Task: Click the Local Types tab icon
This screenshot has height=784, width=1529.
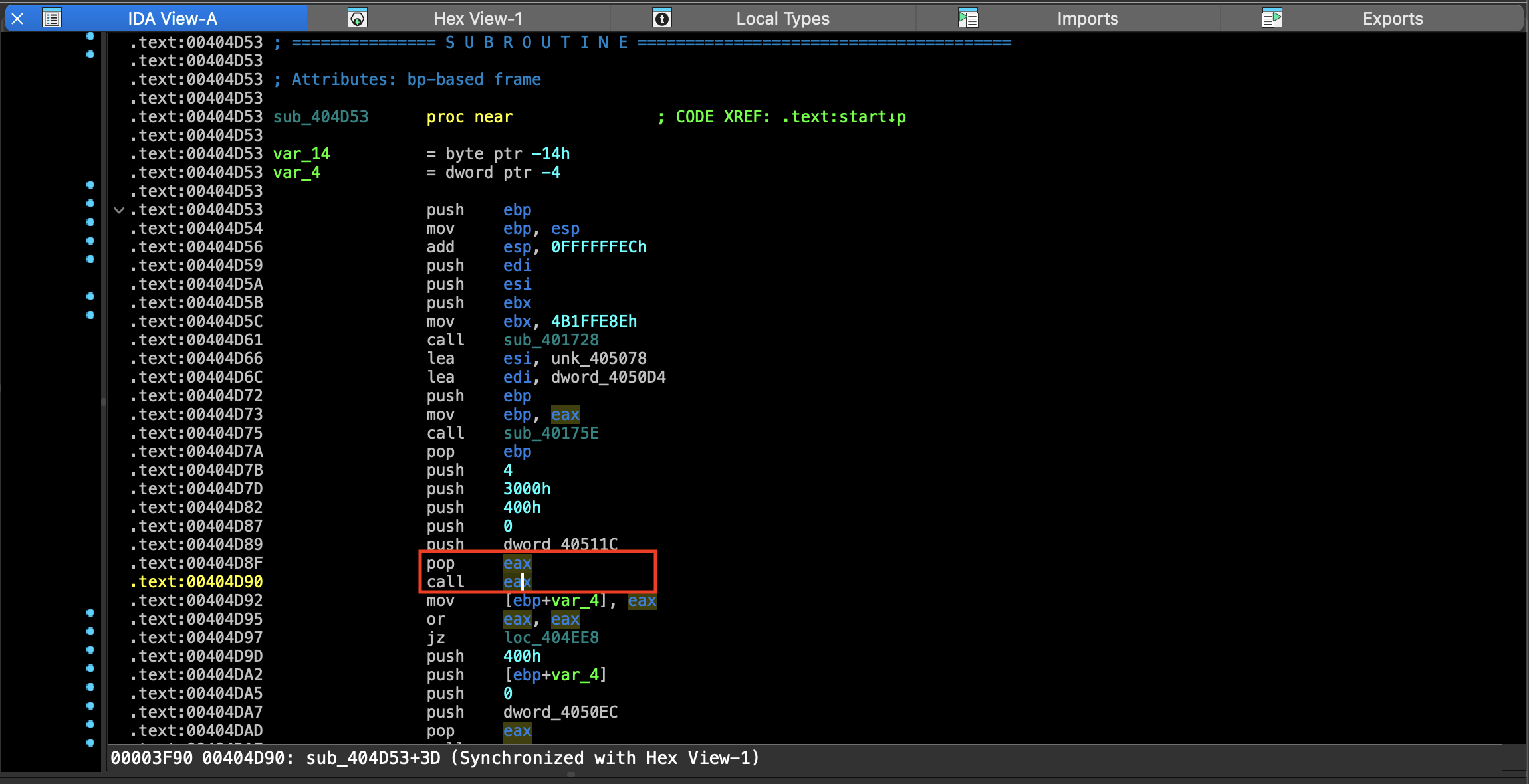Action: click(662, 19)
